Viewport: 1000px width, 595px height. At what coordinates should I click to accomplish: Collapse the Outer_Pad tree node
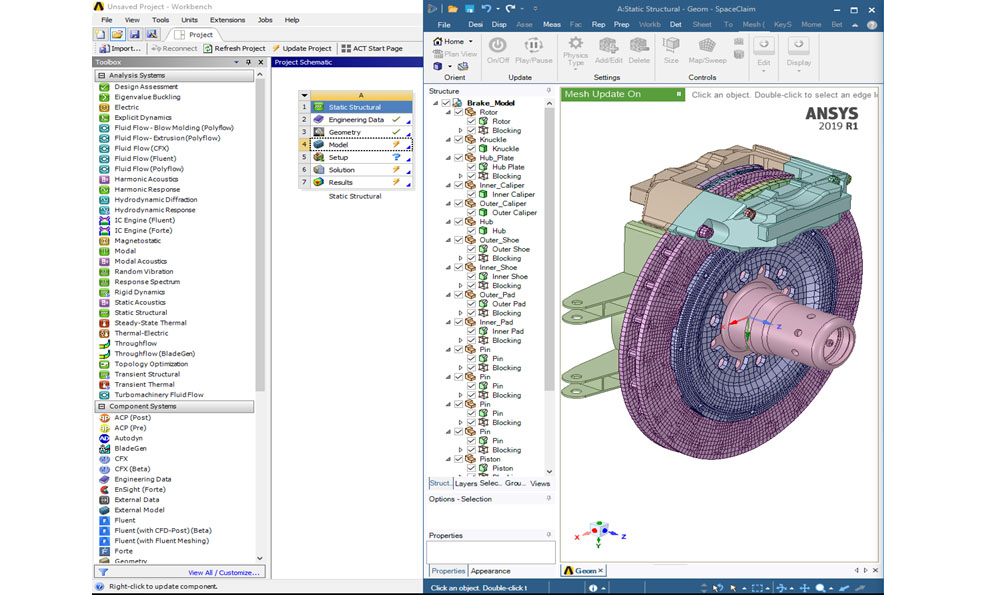click(x=448, y=295)
